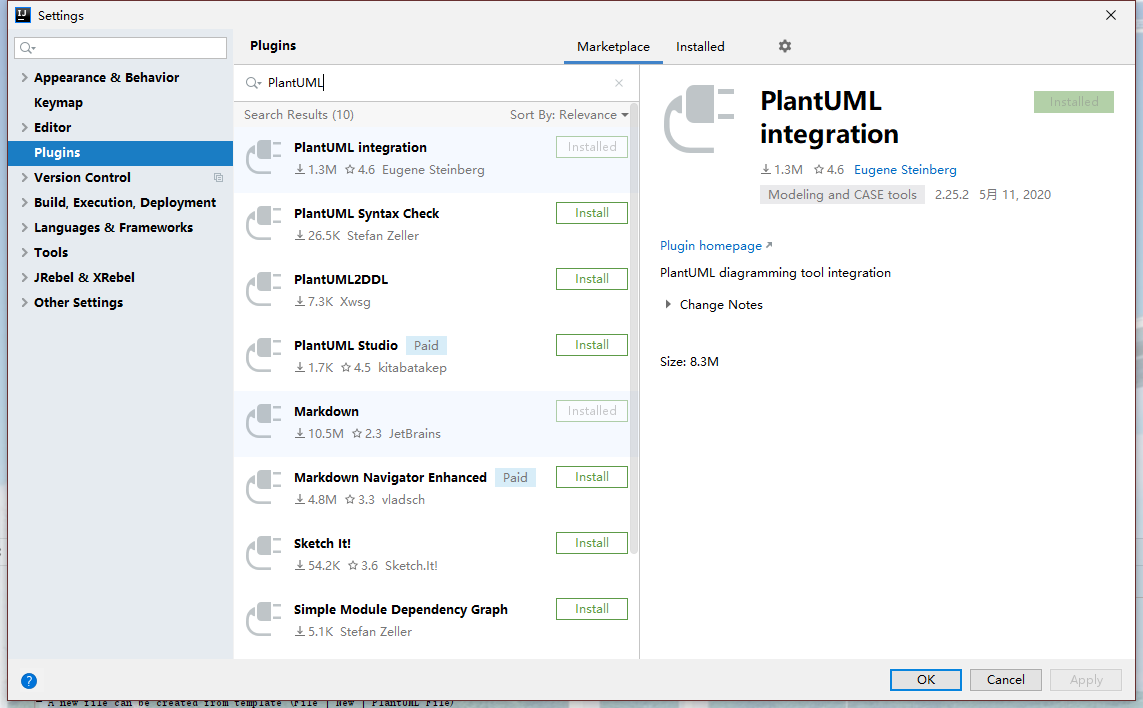Open the plugins gear settings menu

pyautogui.click(x=784, y=46)
